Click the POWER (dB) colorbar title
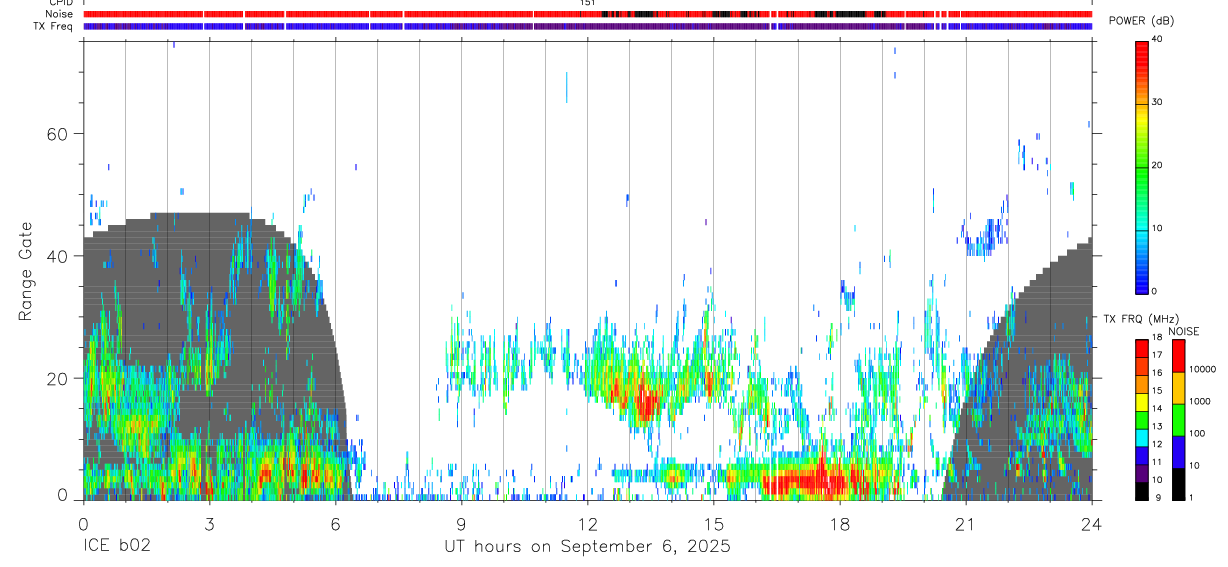The width and height of the screenshot is (1228, 567). tap(1142, 21)
